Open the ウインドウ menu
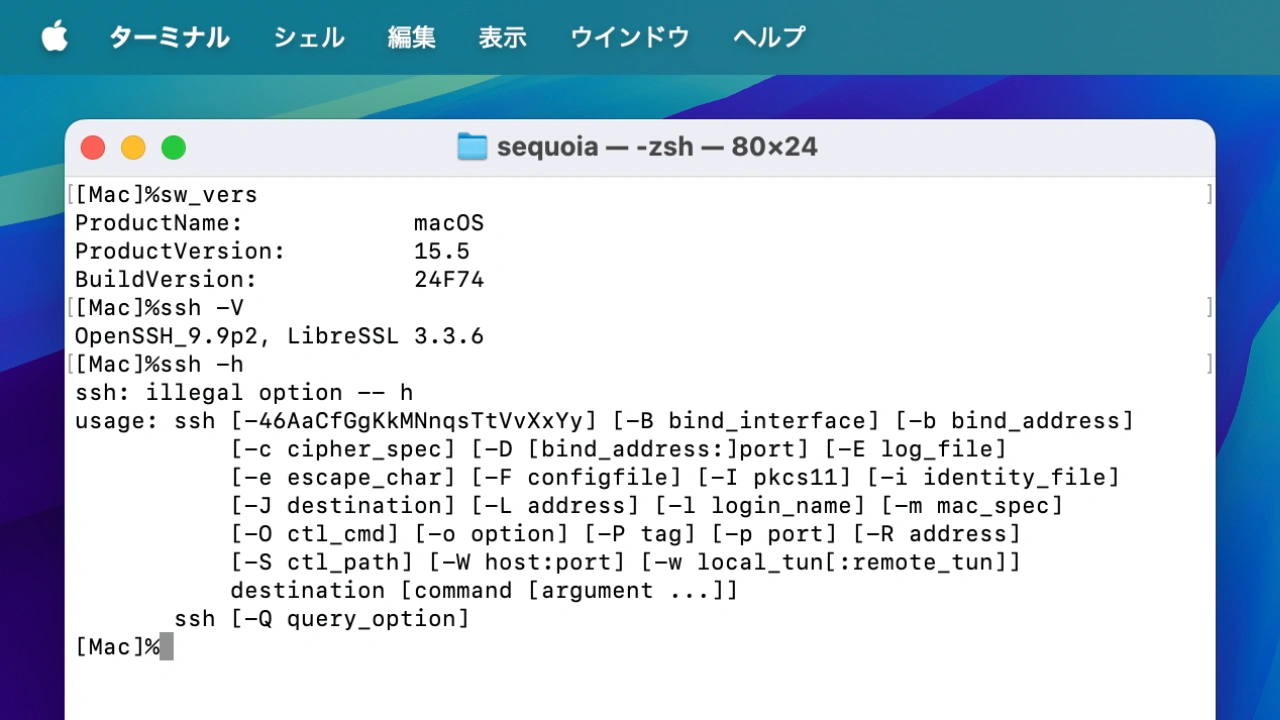This screenshot has height=720, width=1280. click(x=630, y=38)
